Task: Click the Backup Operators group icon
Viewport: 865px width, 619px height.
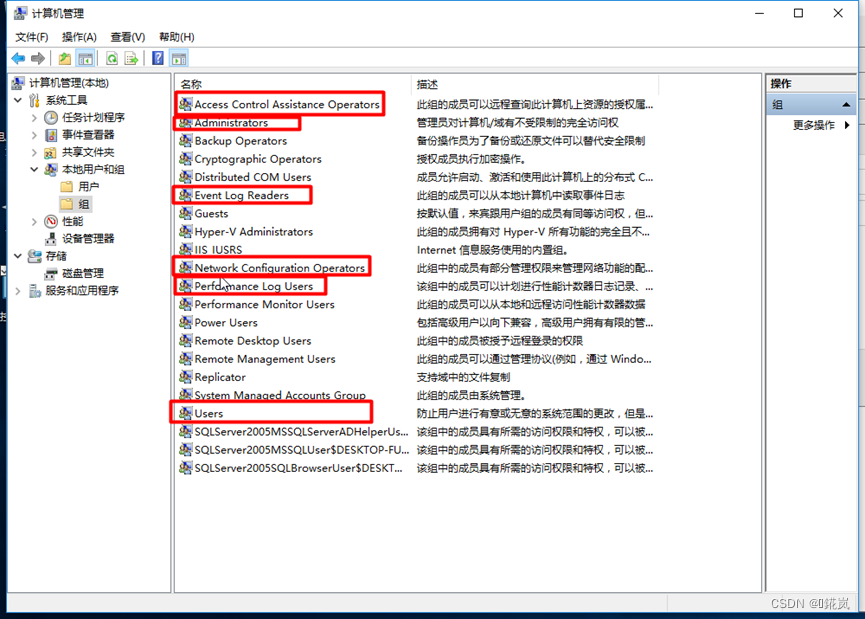Action: click(185, 141)
